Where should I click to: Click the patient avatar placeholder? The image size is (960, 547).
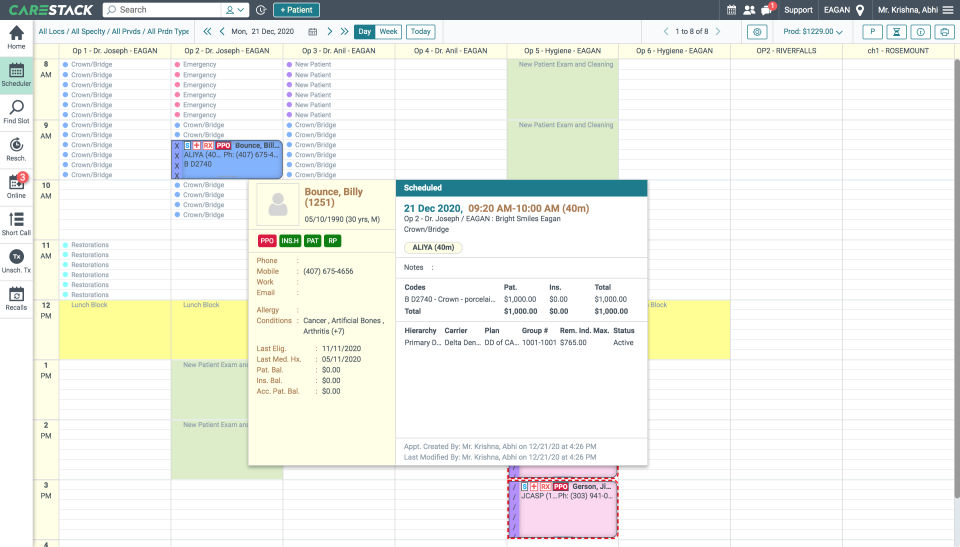(278, 205)
